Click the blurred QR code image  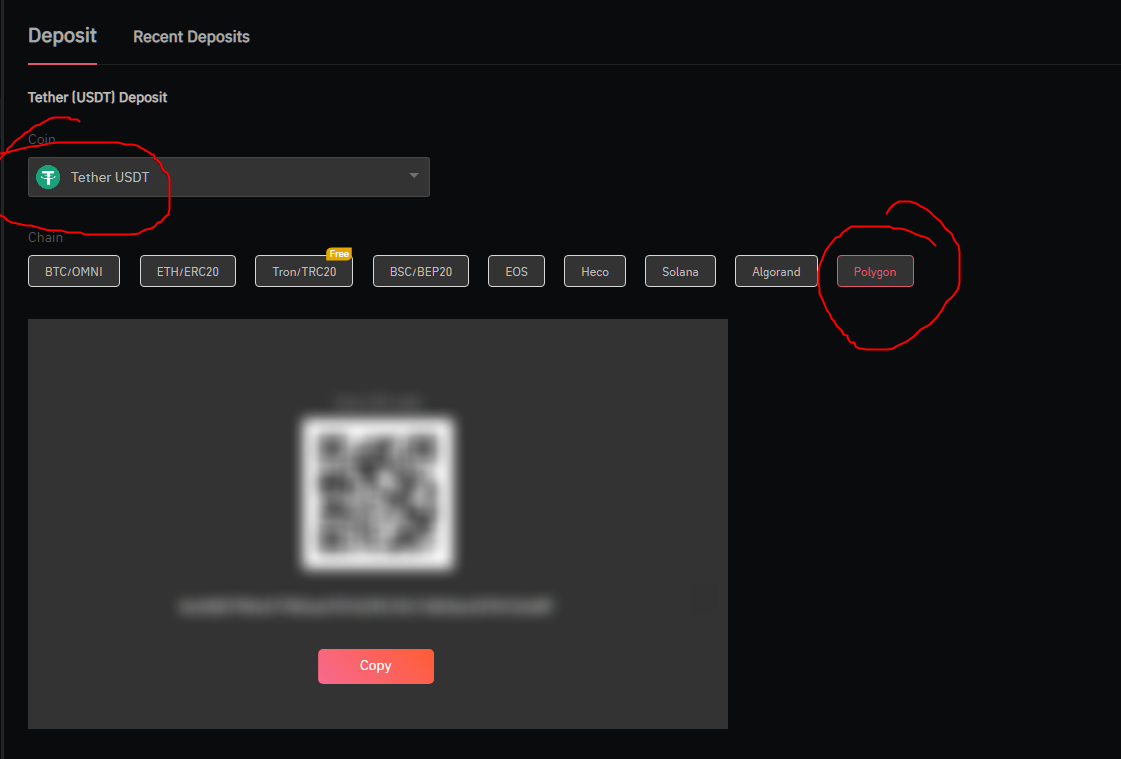377,494
